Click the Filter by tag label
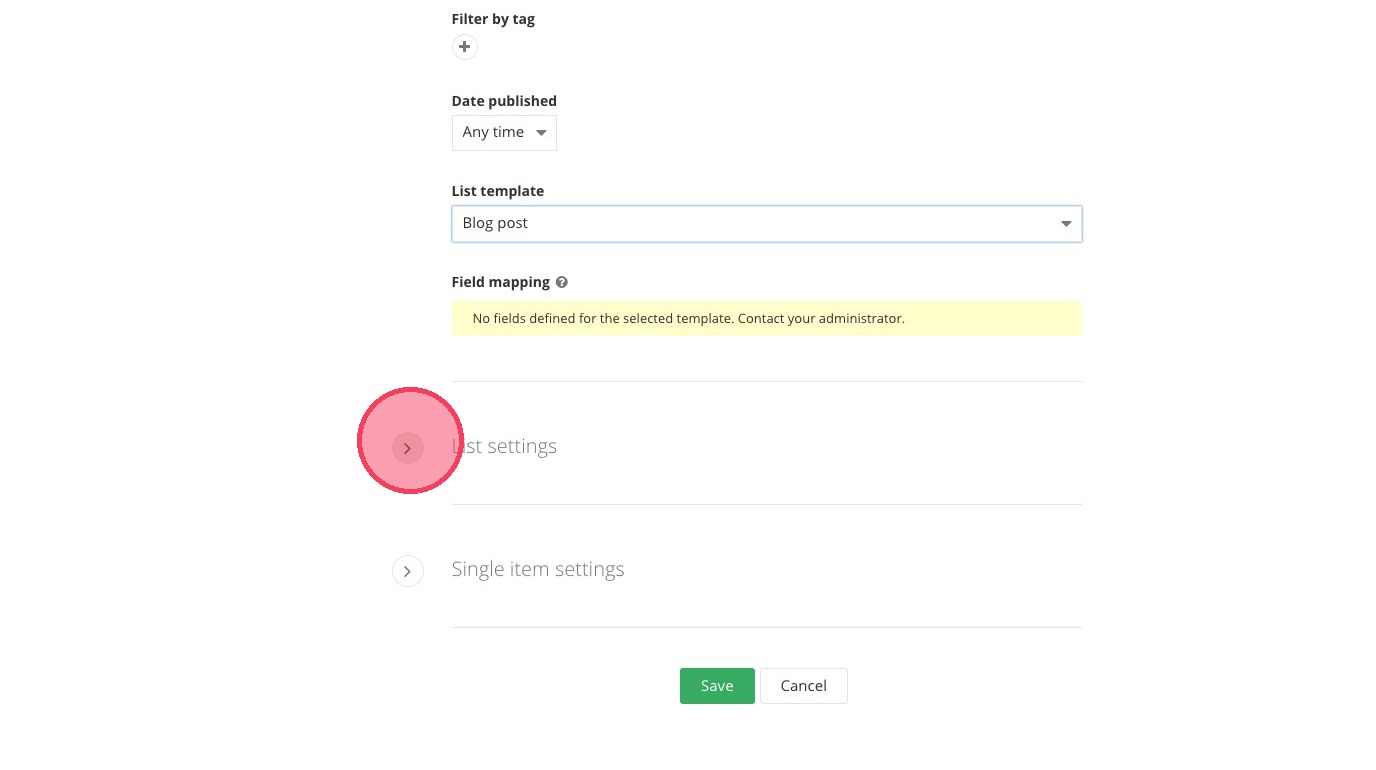1376x770 pixels. 493,19
